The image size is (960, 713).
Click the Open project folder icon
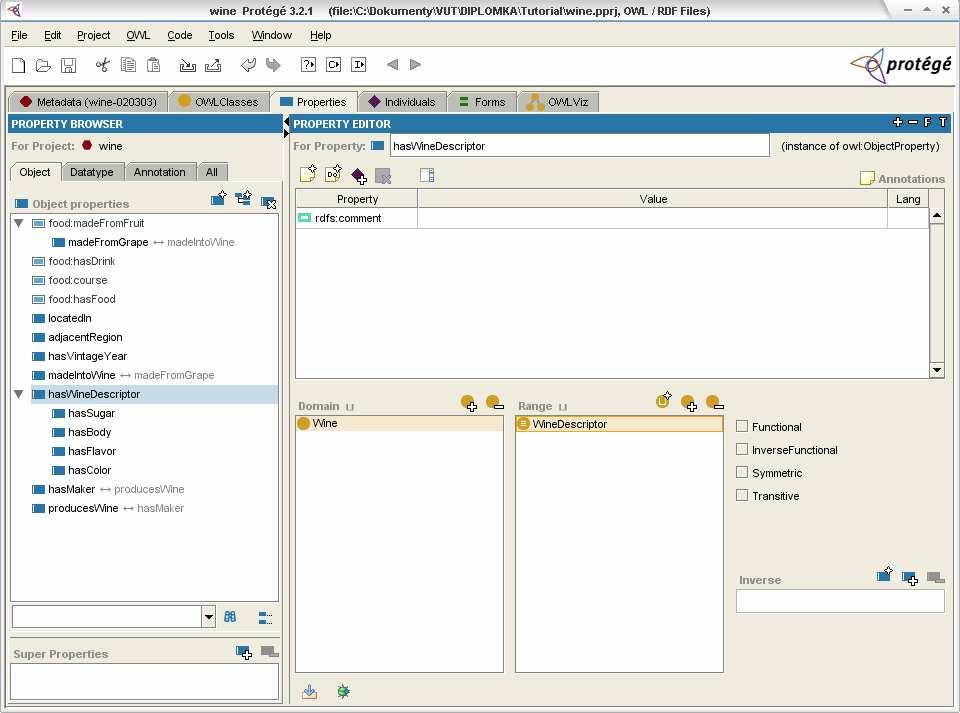43,65
